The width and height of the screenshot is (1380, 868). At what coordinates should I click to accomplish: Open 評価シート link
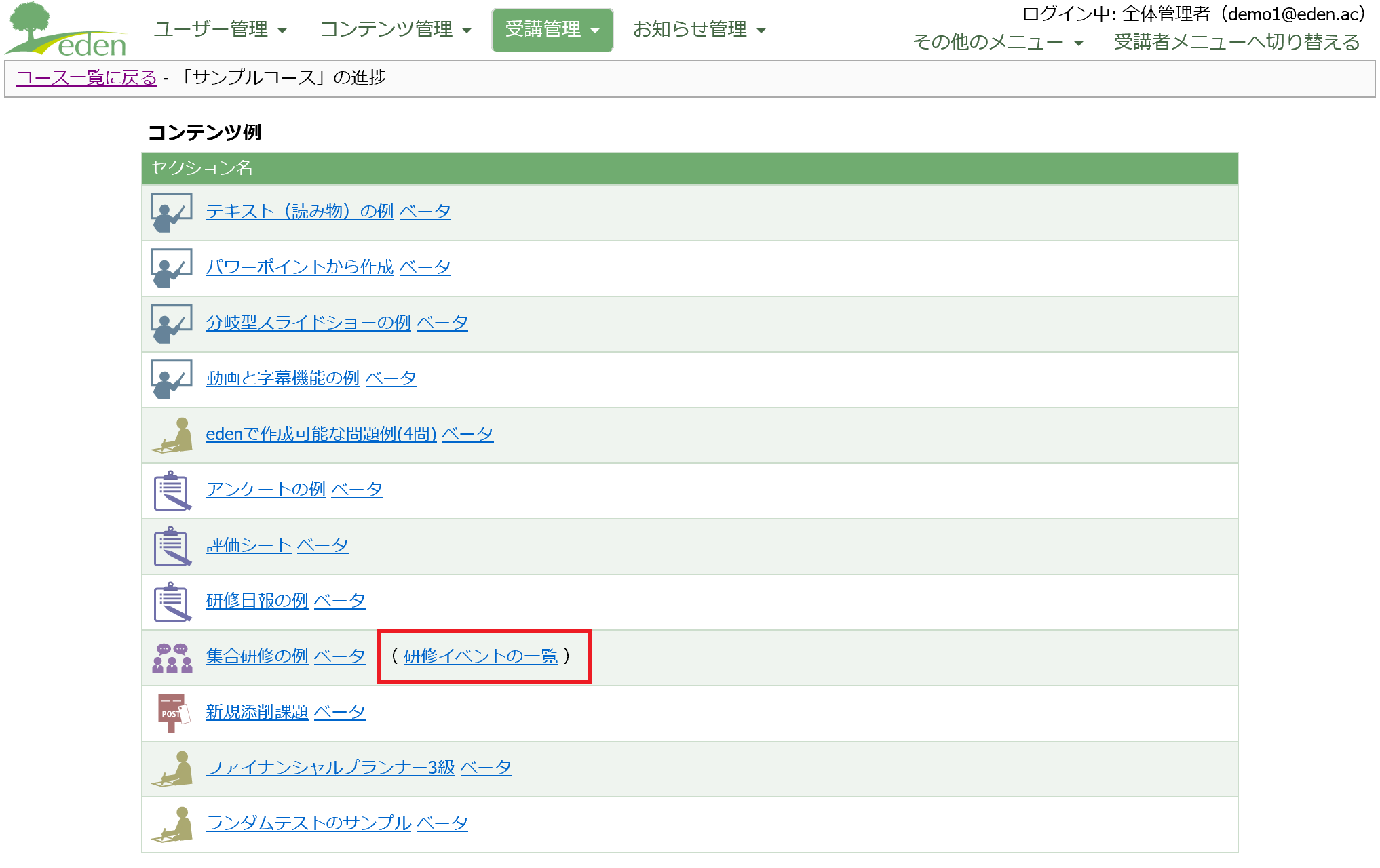(x=249, y=545)
